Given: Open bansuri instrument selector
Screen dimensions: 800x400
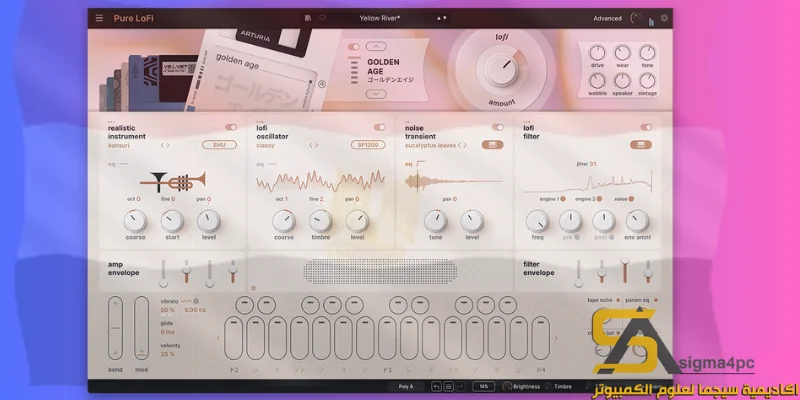Looking at the screenshot, I should pos(119,145).
